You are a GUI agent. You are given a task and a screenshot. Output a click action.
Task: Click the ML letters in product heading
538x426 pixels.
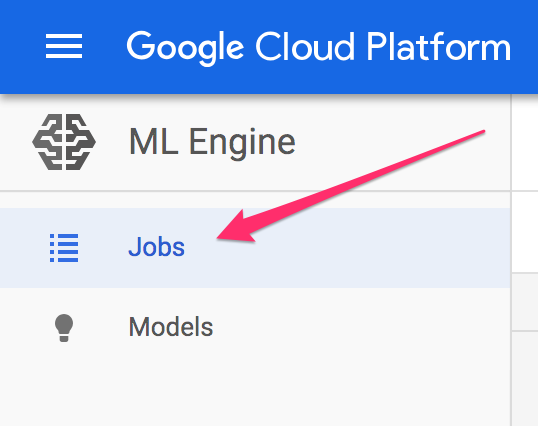[x=153, y=141]
